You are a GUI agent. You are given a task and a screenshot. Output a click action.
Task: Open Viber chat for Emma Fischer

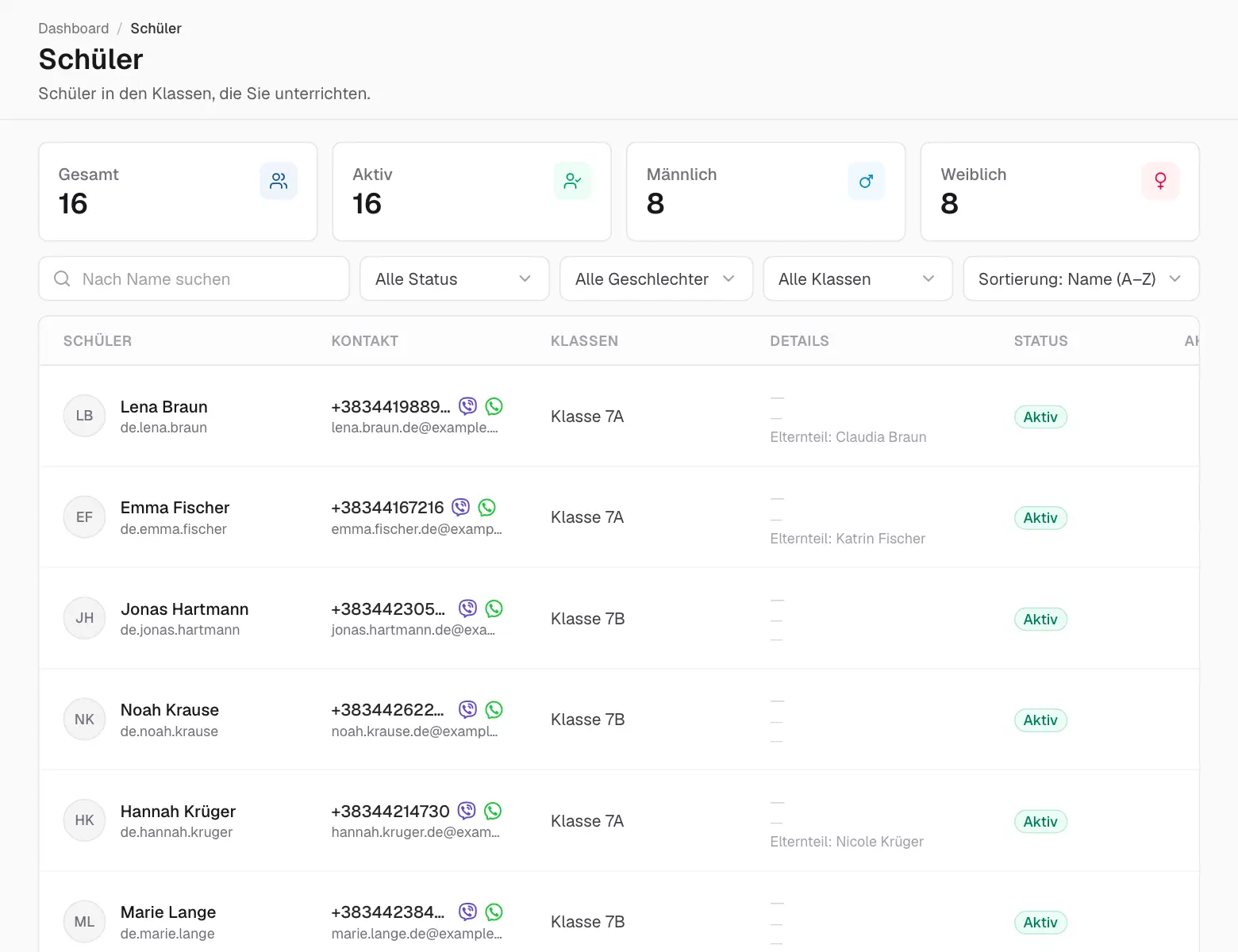tap(461, 507)
